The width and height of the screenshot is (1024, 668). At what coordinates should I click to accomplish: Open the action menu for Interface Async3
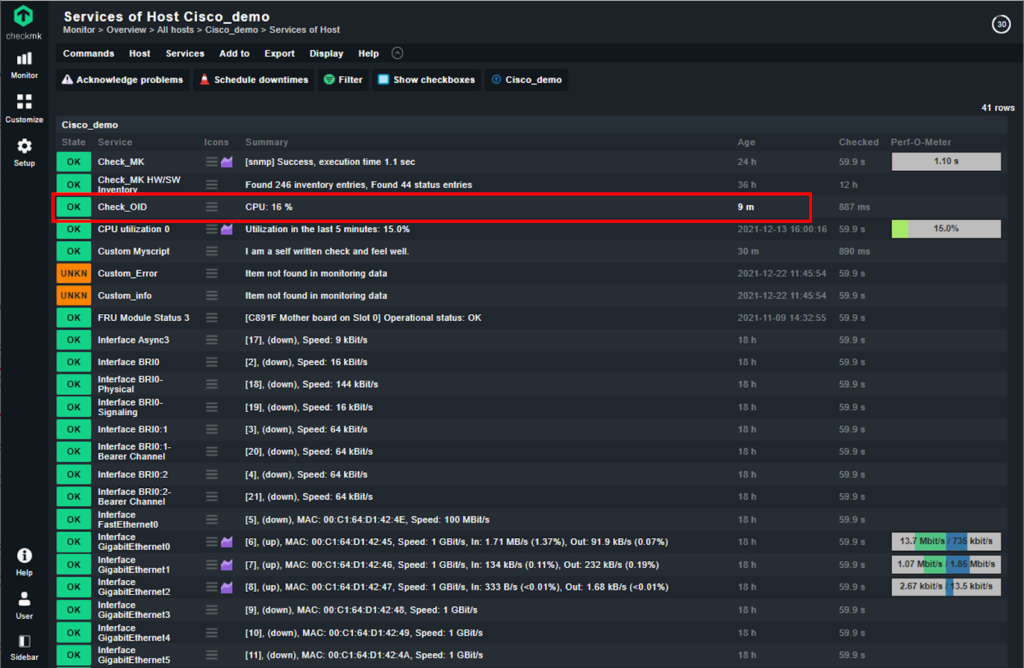pos(212,340)
